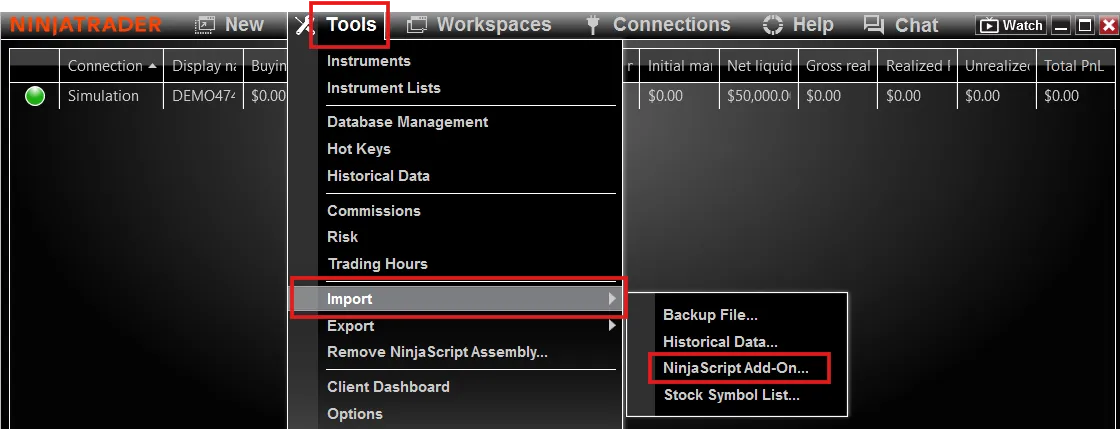Image resolution: width=1120 pixels, height=429 pixels.
Task: Click the green Simulation connection status icon
Action: pos(34,96)
